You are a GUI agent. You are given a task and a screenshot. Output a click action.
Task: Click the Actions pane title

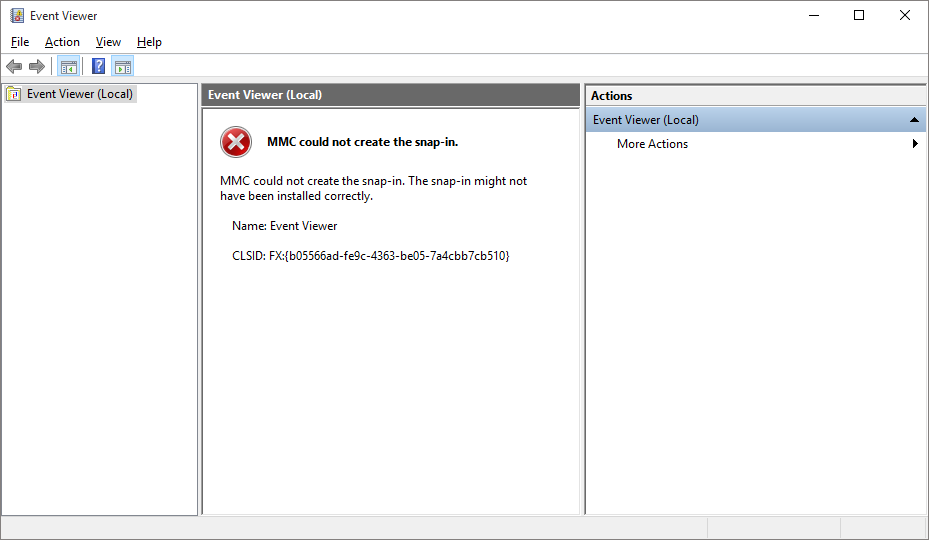point(611,95)
